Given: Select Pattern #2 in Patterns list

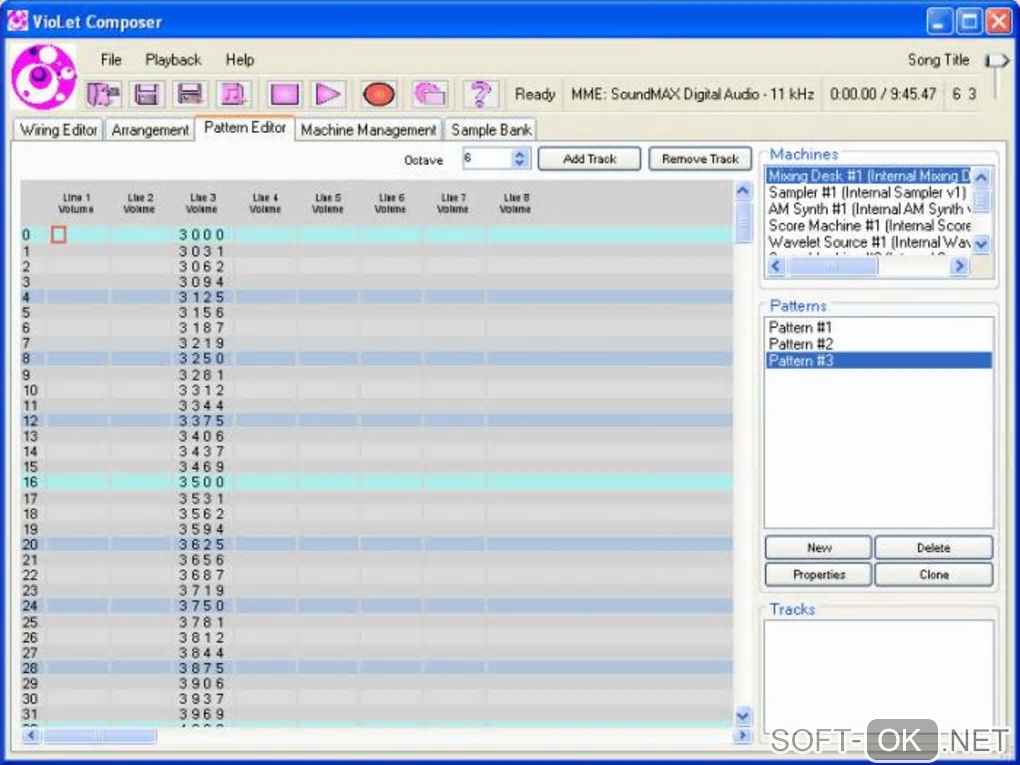Looking at the screenshot, I should (878, 344).
